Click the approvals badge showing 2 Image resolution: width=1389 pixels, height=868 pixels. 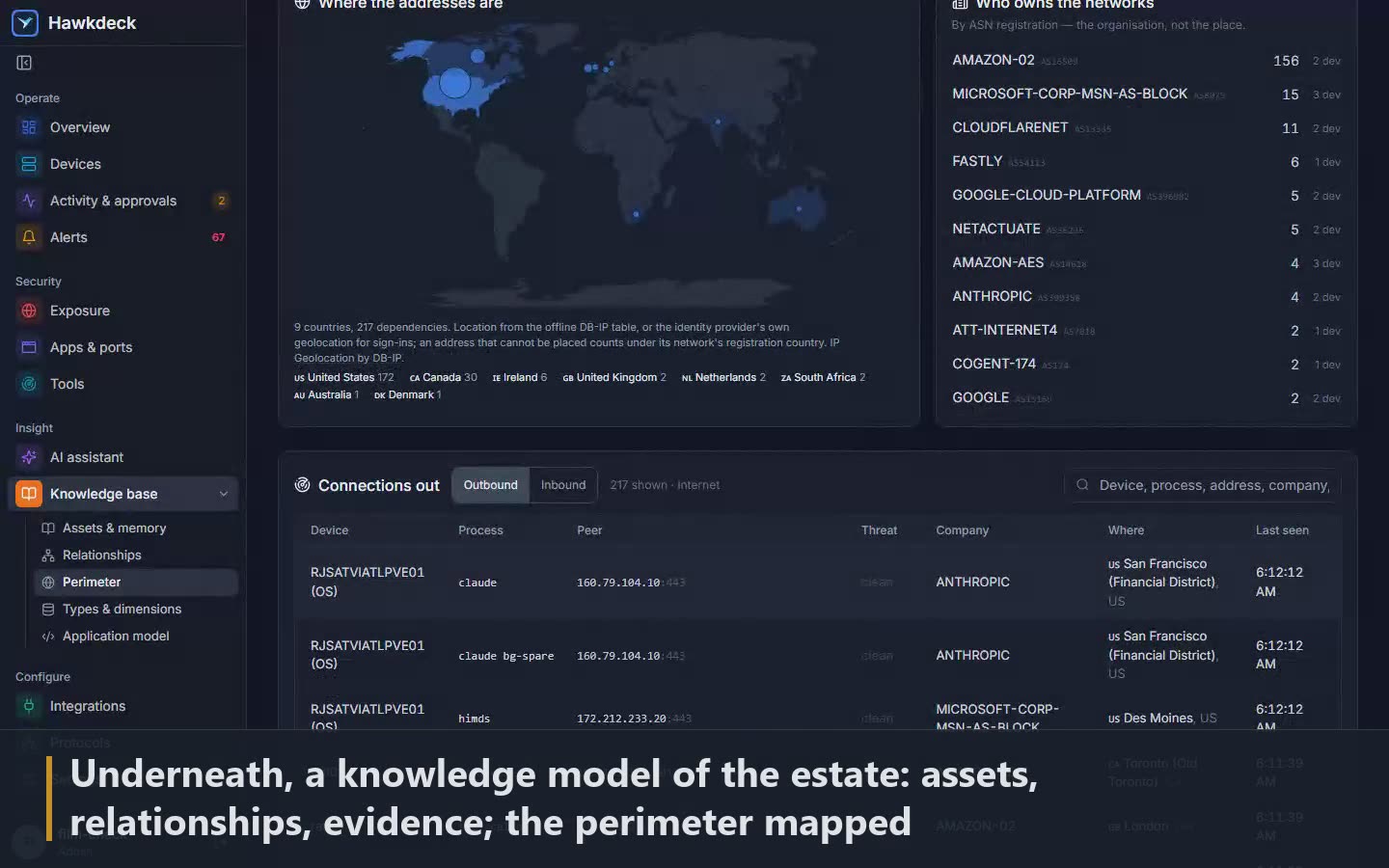[x=222, y=201]
